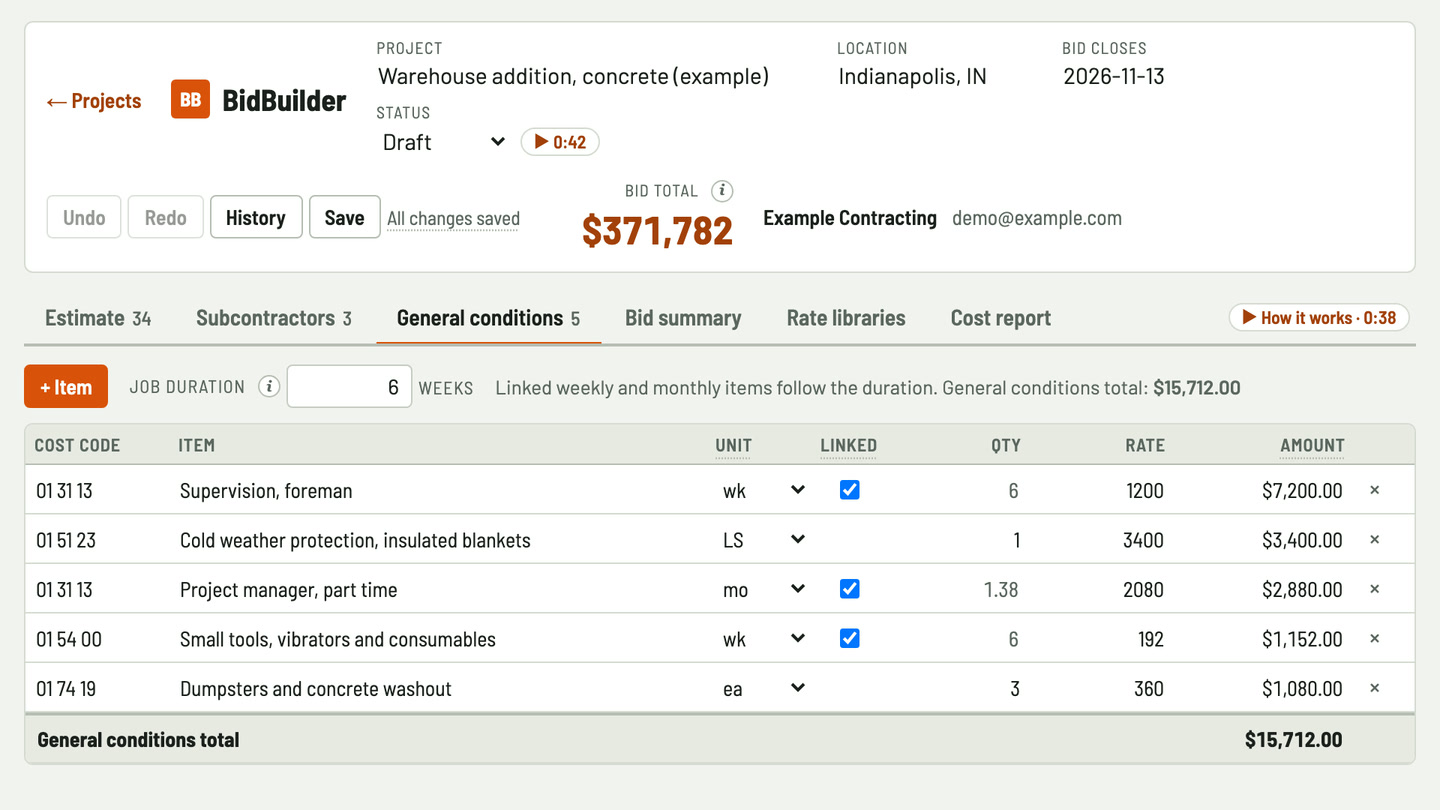This screenshot has height=810, width=1440.
Task: Edit the project name field
Action: tap(596, 76)
